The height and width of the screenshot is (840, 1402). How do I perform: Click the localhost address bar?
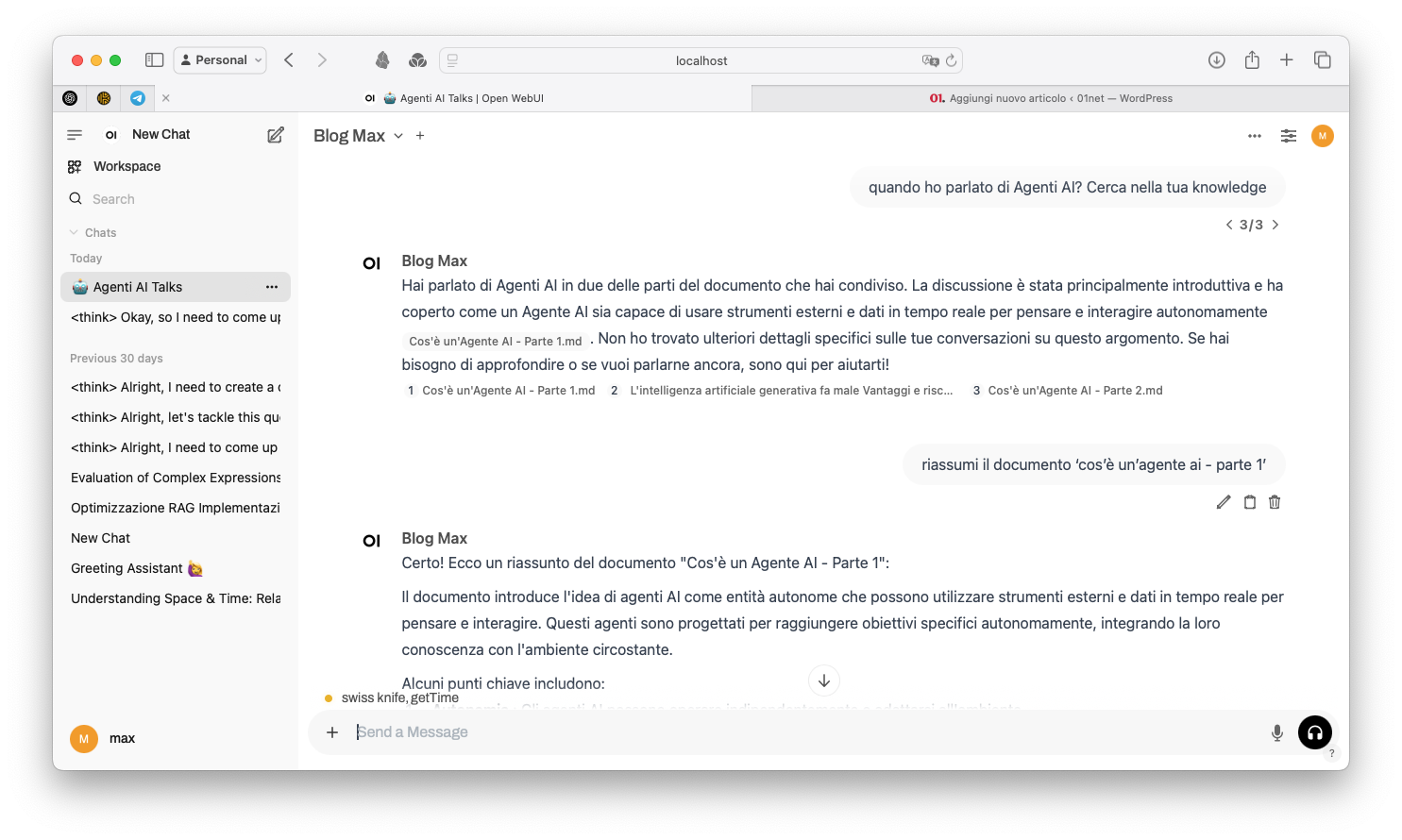[701, 60]
